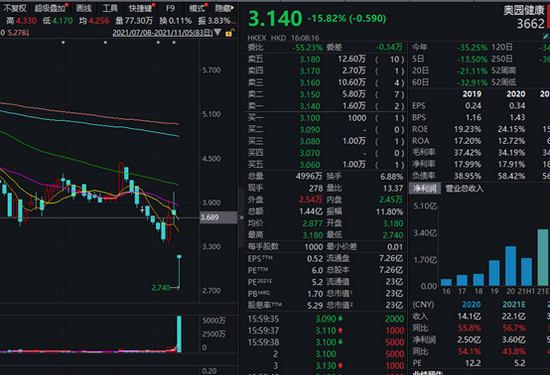This screenshot has height=375, width=550.
Task: Click the 委比 value -55.23%
Action: (x=307, y=47)
